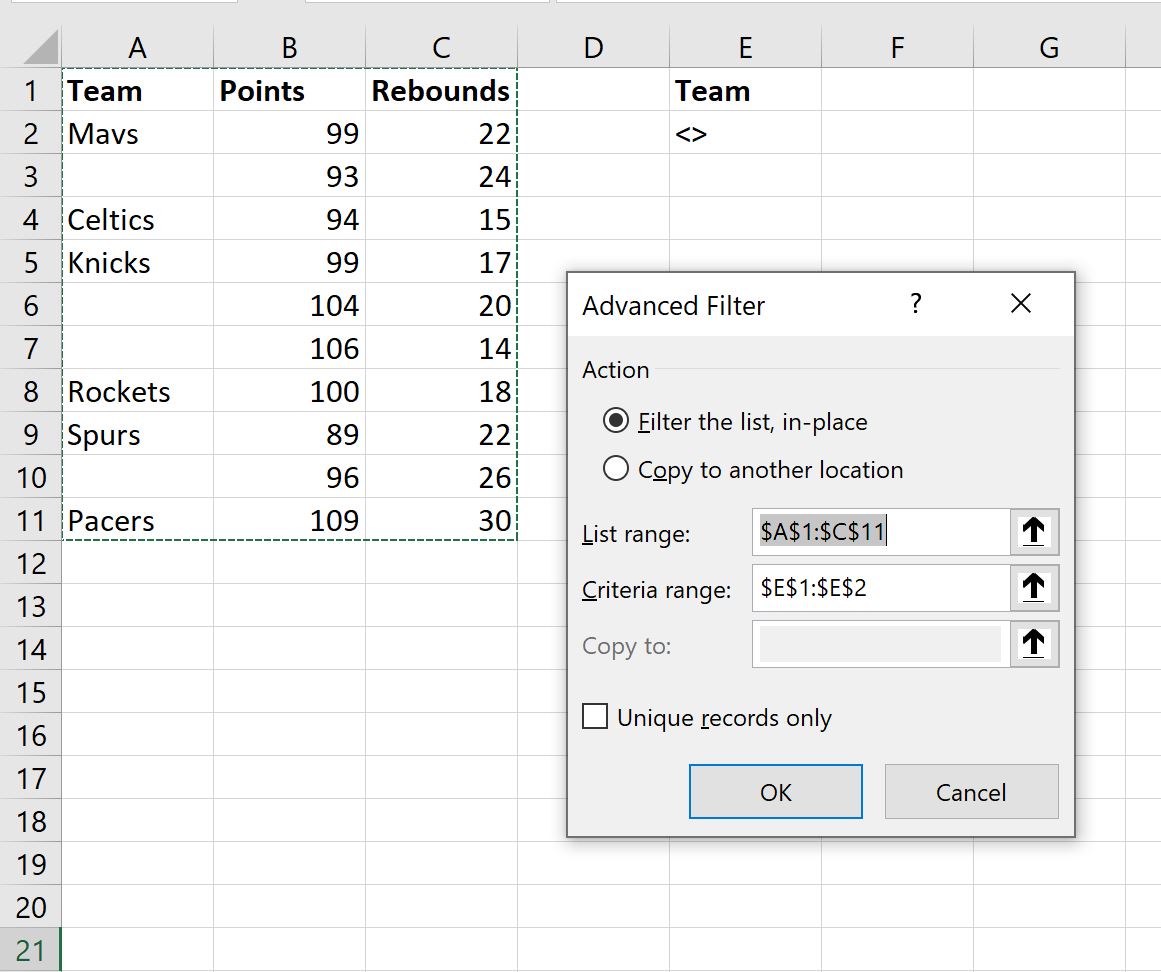
Task: Enable 'Unique records only'
Action: 595,716
